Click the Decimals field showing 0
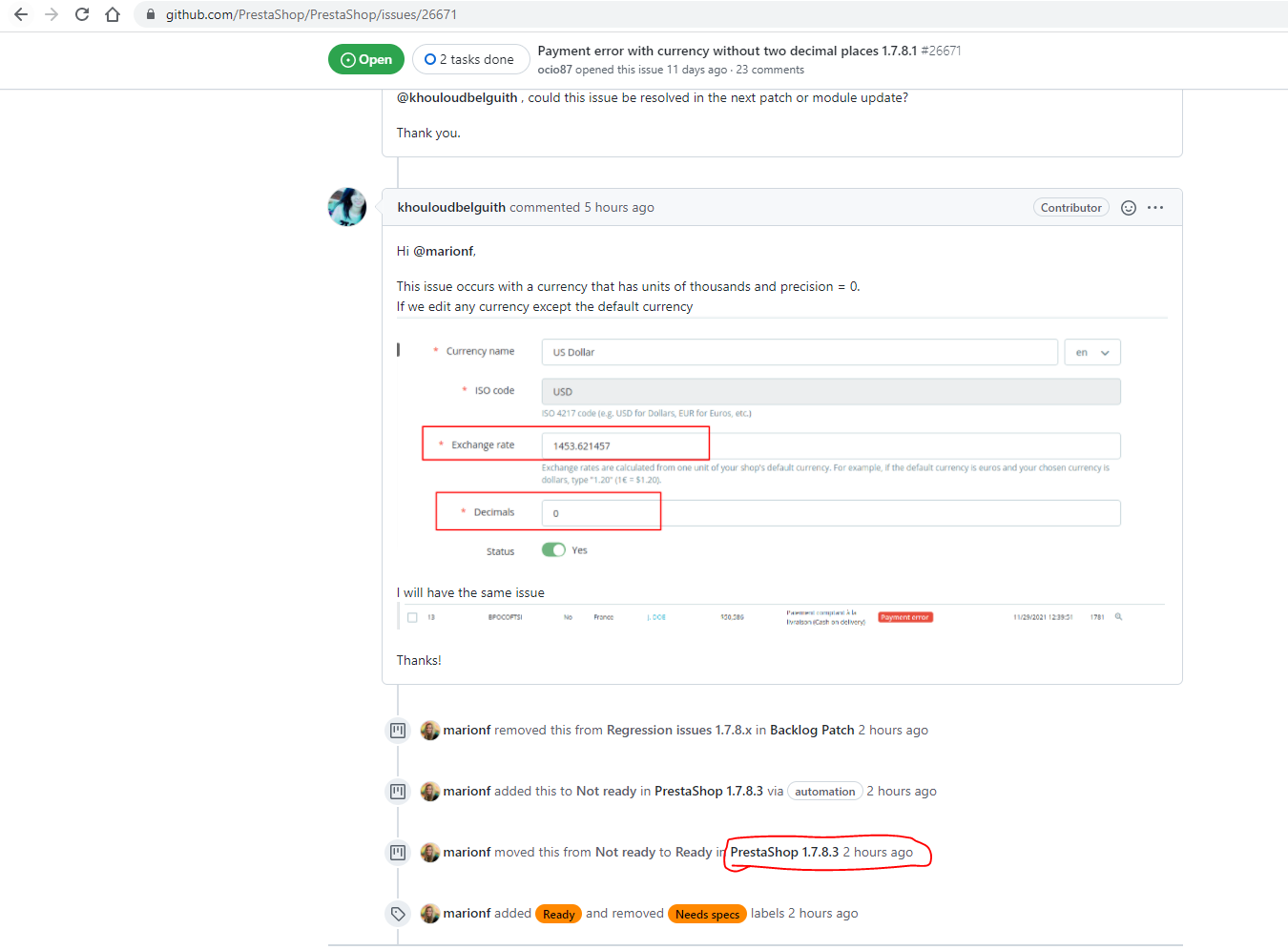 pos(831,513)
